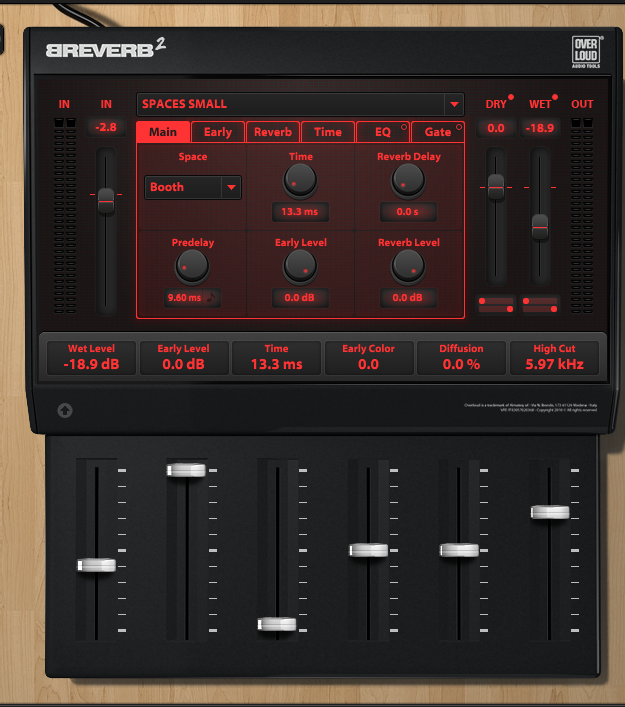Click the 9.60 ms predelay value field
This screenshot has width=625, height=707.
(x=184, y=298)
